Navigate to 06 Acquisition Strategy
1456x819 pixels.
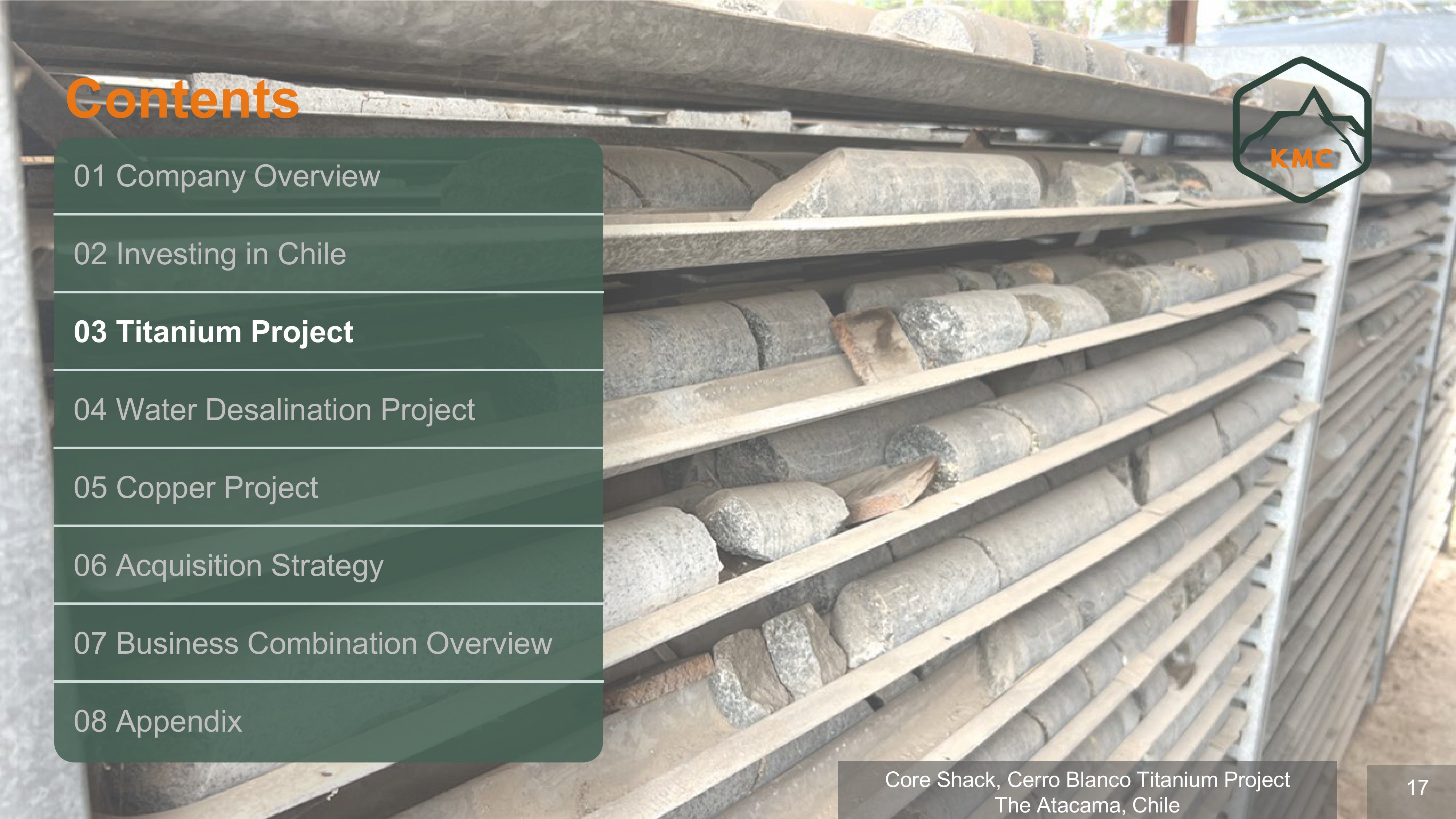coord(328,566)
